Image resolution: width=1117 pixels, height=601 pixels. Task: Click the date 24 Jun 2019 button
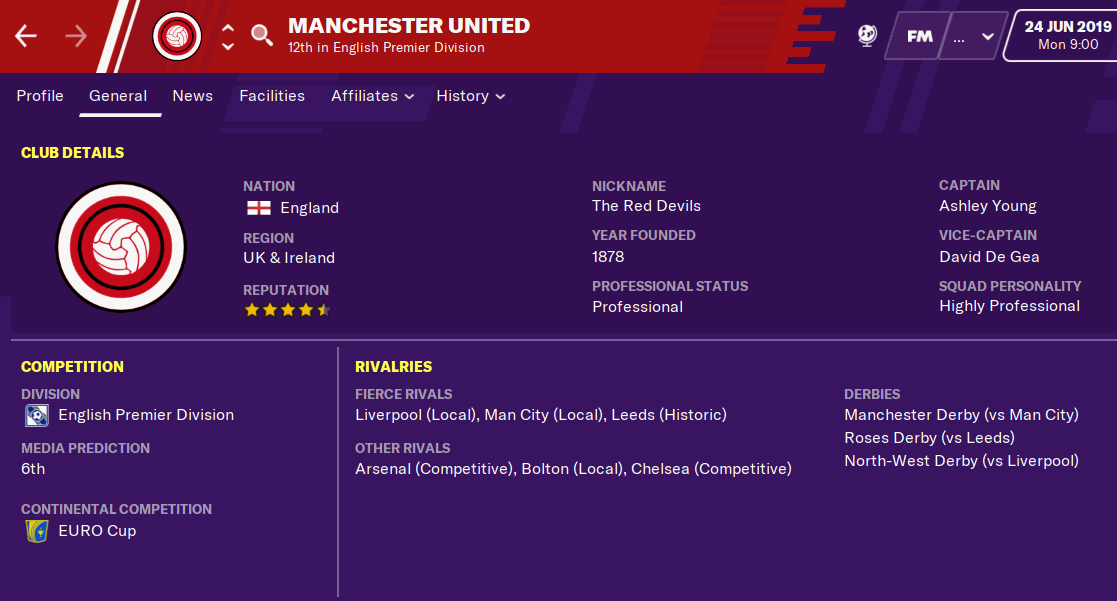(x=1066, y=35)
